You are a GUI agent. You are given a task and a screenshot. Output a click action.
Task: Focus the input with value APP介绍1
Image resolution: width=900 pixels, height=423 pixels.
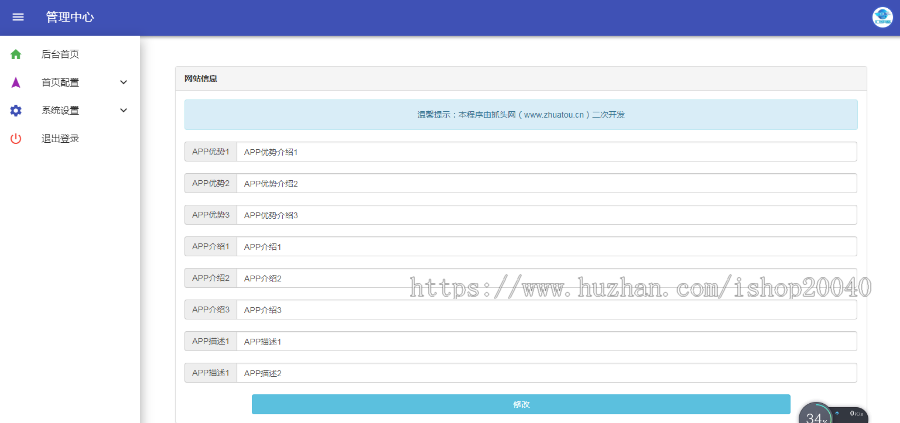click(x=546, y=247)
